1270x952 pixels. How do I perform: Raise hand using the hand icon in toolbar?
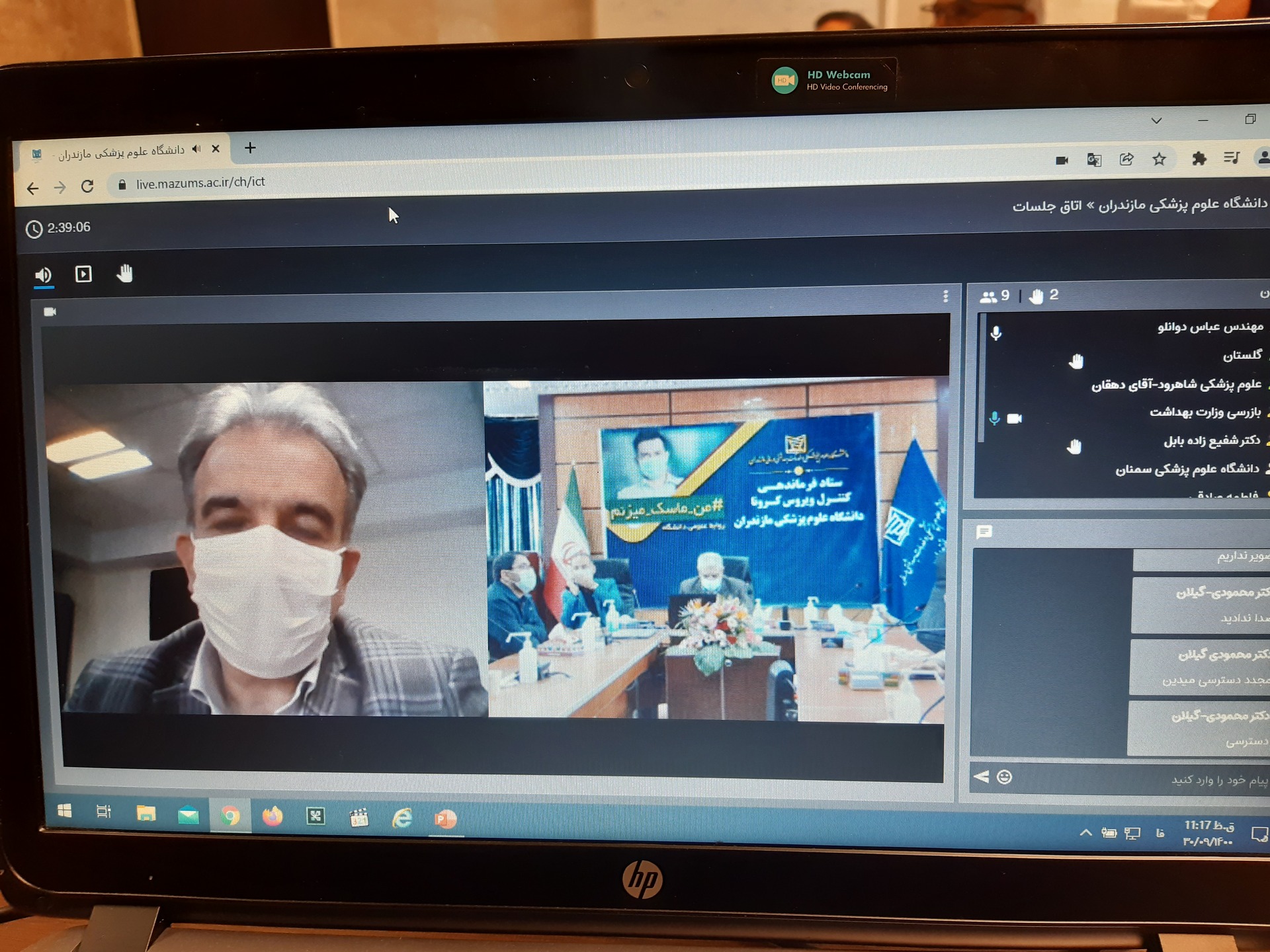pyautogui.click(x=125, y=273)
